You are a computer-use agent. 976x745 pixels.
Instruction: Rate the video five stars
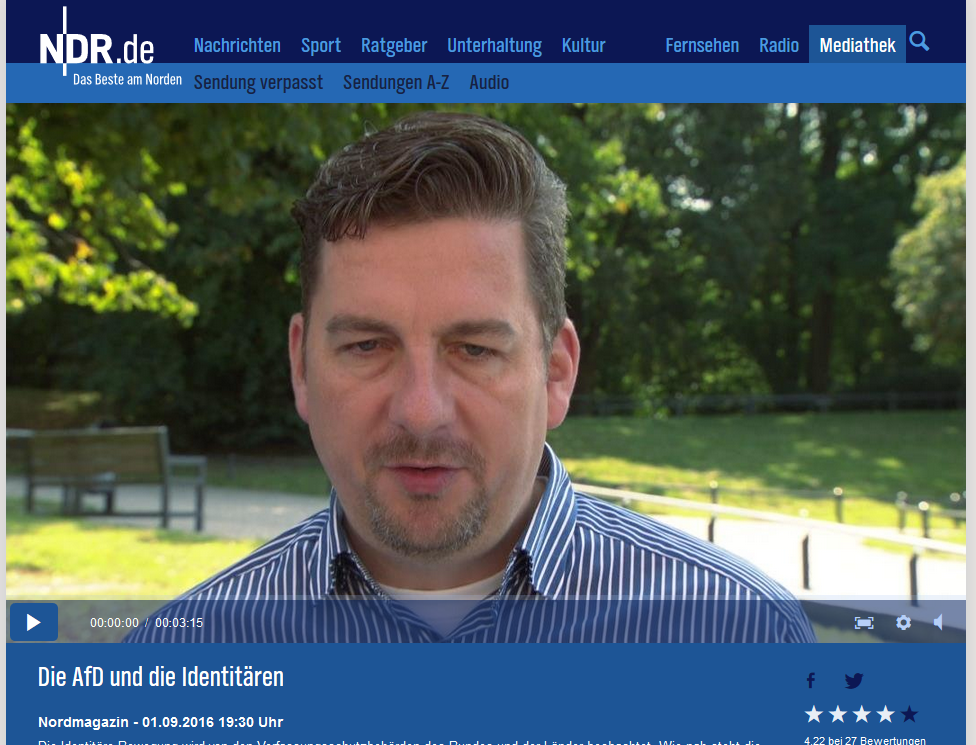click(x=909, y=714)
